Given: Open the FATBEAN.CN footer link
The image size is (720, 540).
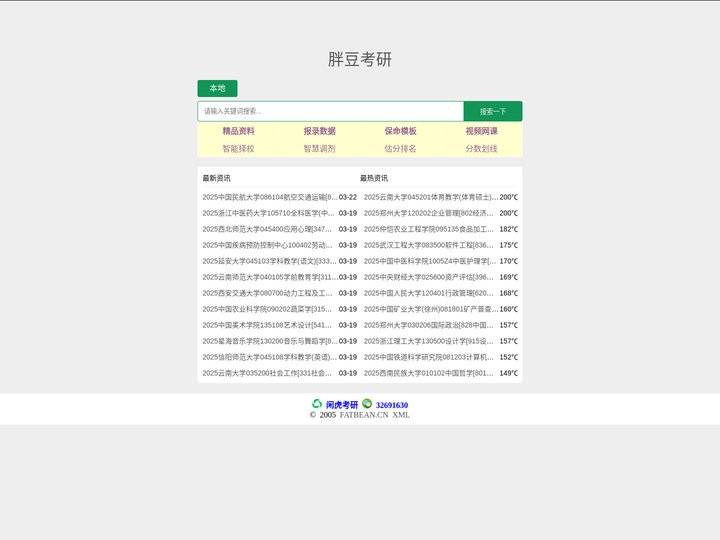Looking at the screenshot, I should point(364,415).
